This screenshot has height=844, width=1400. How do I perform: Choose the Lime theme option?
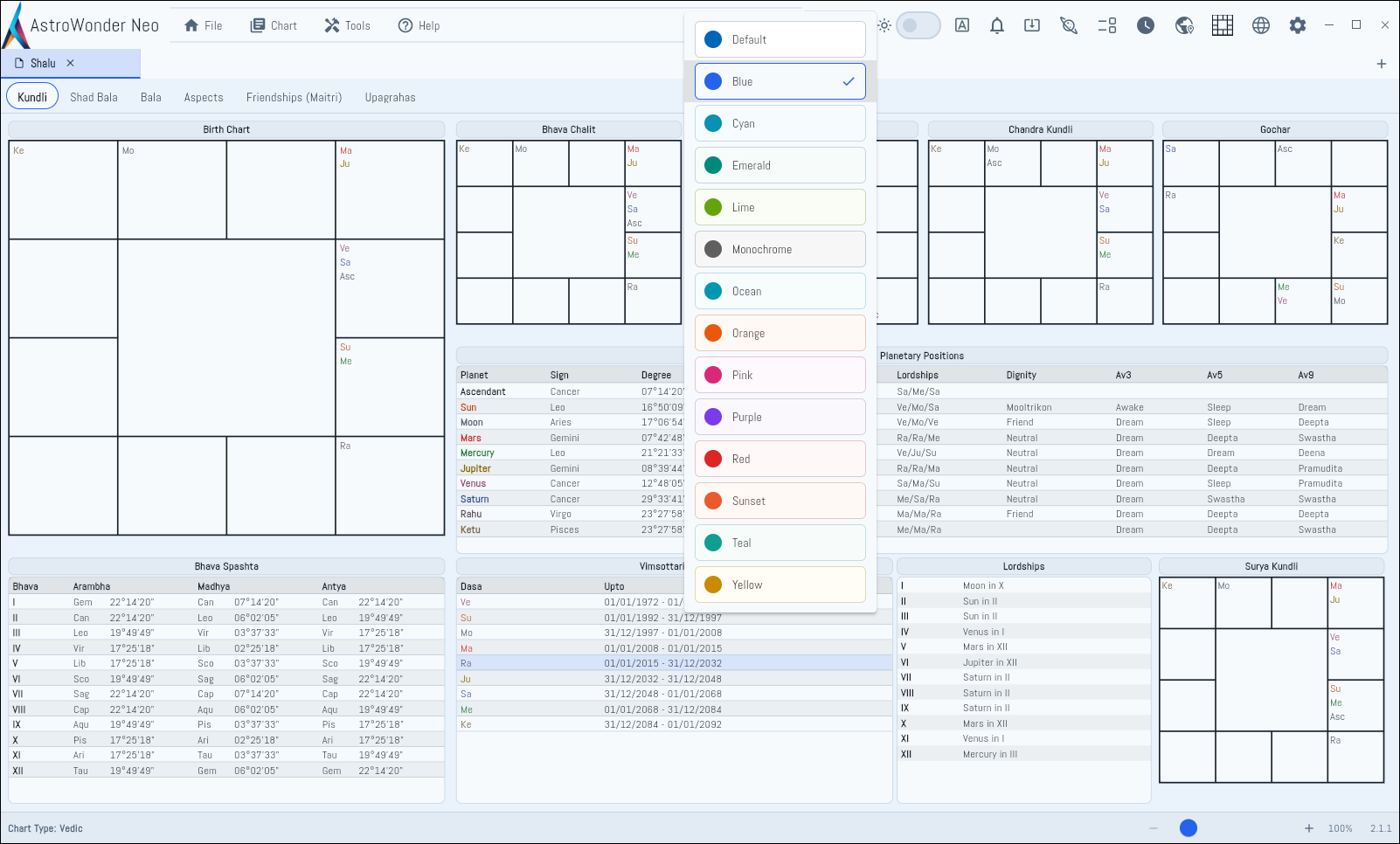(x=780, y=207)
